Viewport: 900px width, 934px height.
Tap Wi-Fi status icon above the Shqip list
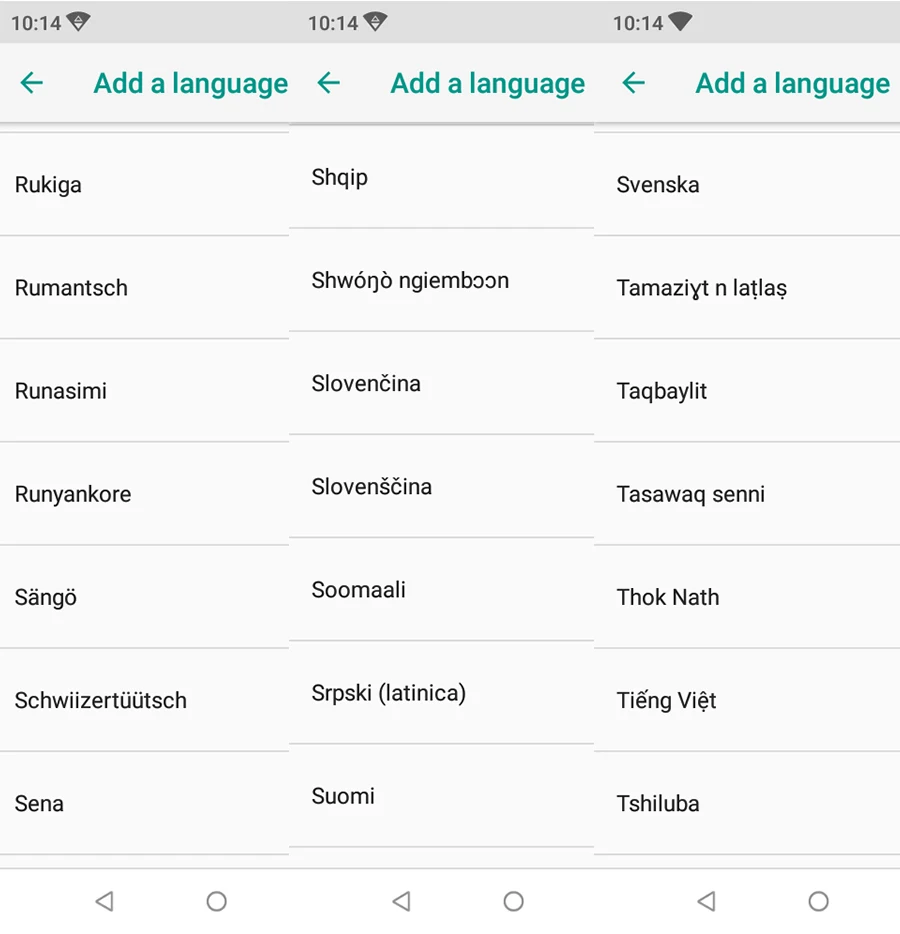(375, 22)
